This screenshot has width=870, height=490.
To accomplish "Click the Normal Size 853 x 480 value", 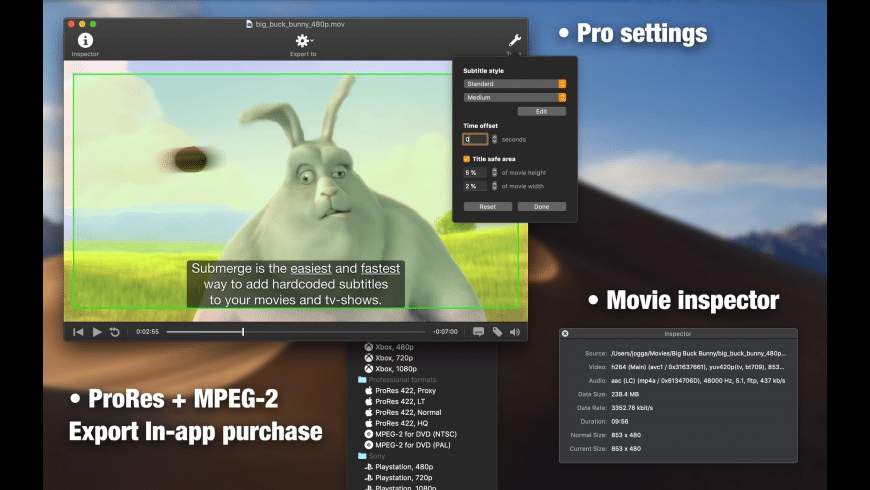I will [626, 435].
